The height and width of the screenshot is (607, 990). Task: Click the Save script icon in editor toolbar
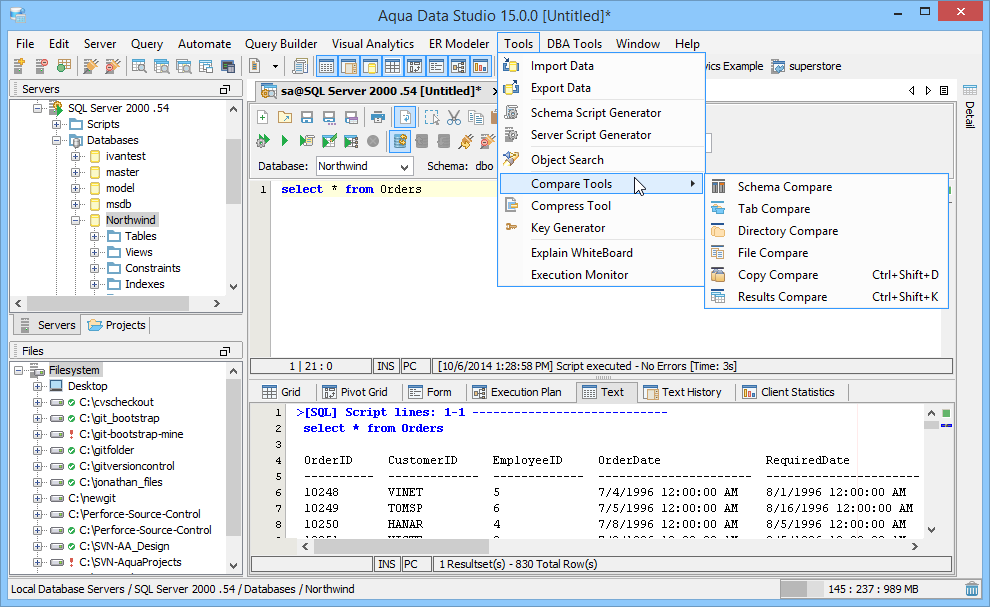point(307,117)
